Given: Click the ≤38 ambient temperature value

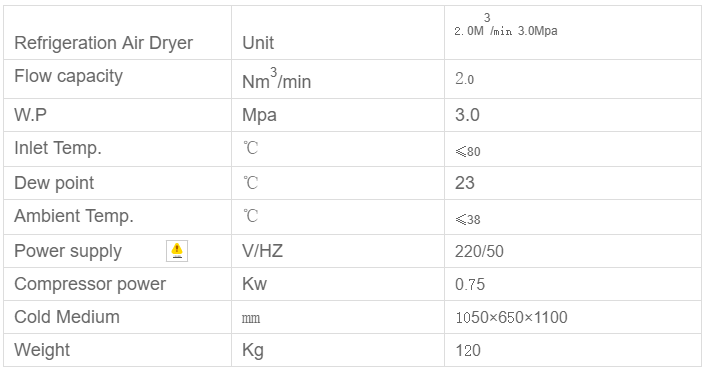Looking at the screenshot, I should coord(468,220).
